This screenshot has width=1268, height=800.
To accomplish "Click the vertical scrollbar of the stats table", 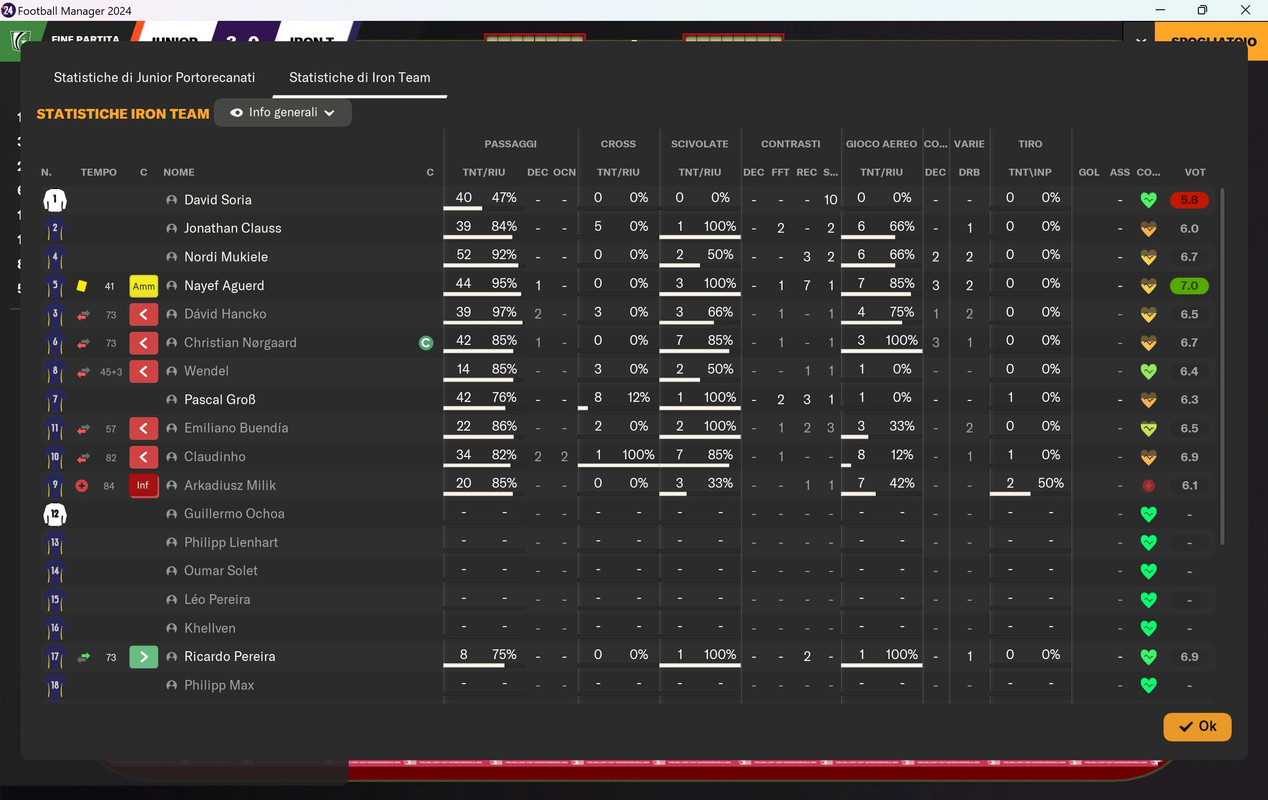I will click(x=1221, y=365).
